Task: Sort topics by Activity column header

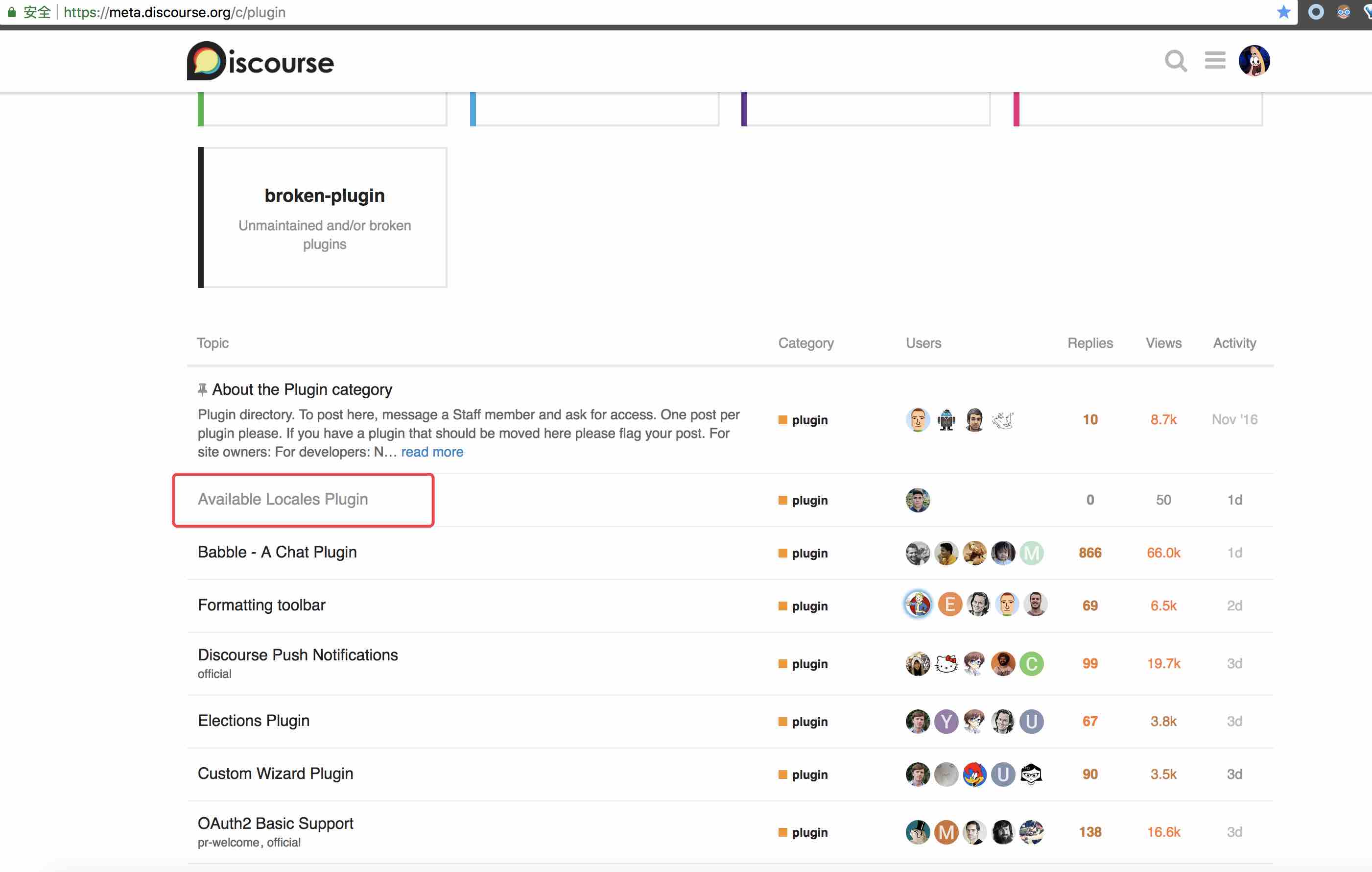Action: 1233,342
